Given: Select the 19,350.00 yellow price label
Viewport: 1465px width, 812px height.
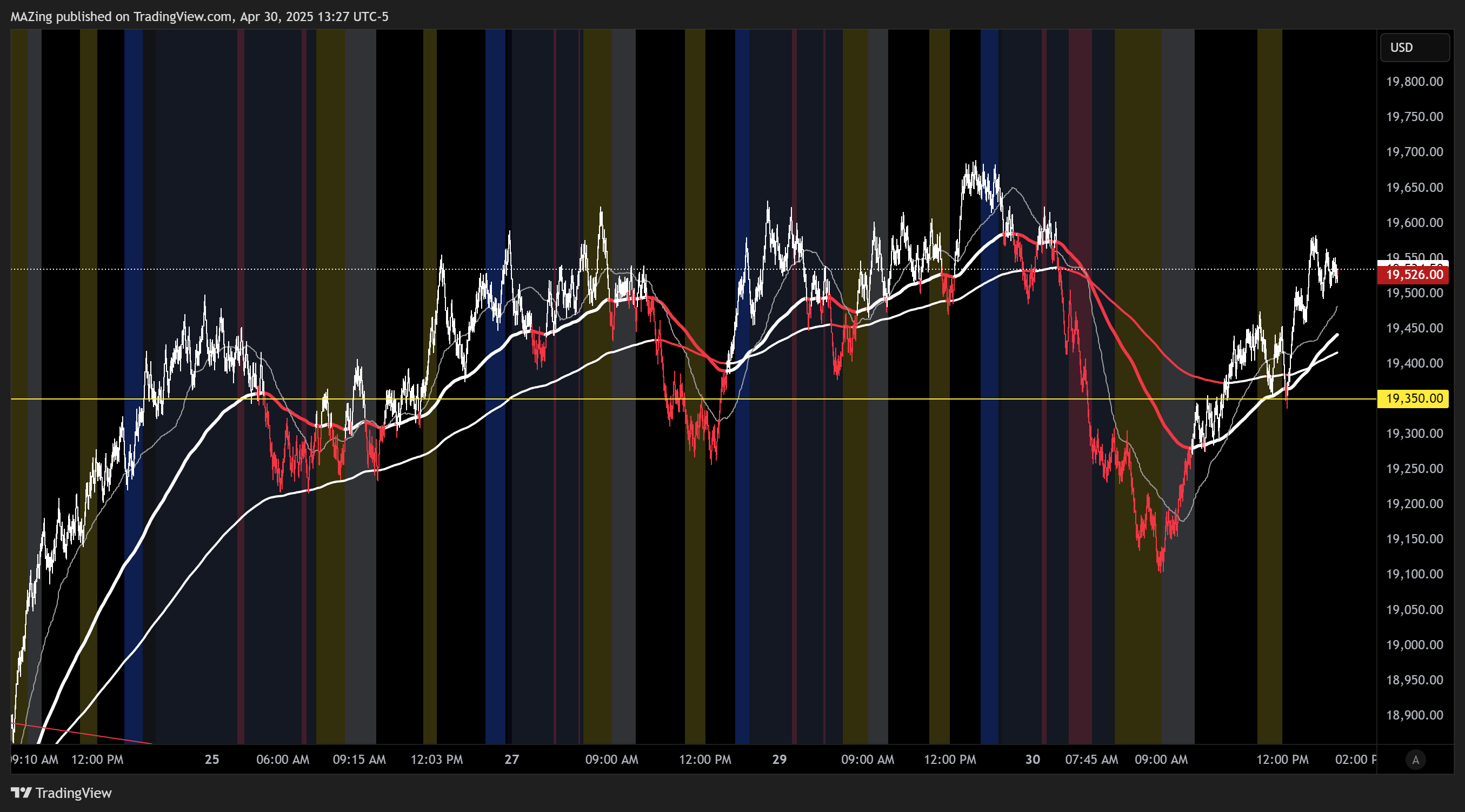Looking at the screenshot, I should (1413, 398).
